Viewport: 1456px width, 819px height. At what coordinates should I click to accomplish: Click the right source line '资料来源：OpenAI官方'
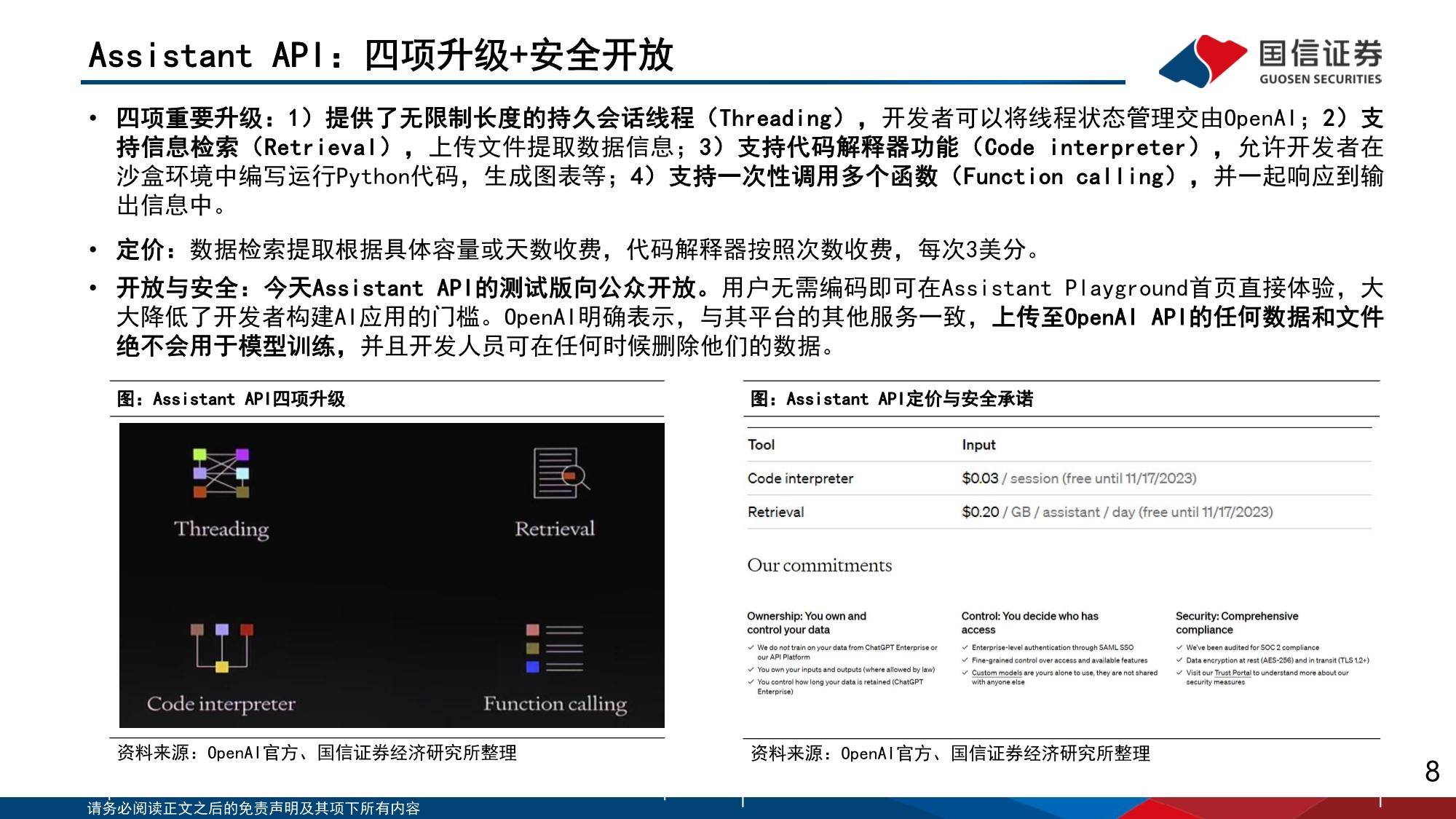pyautogui.click(x=950, y=753)
